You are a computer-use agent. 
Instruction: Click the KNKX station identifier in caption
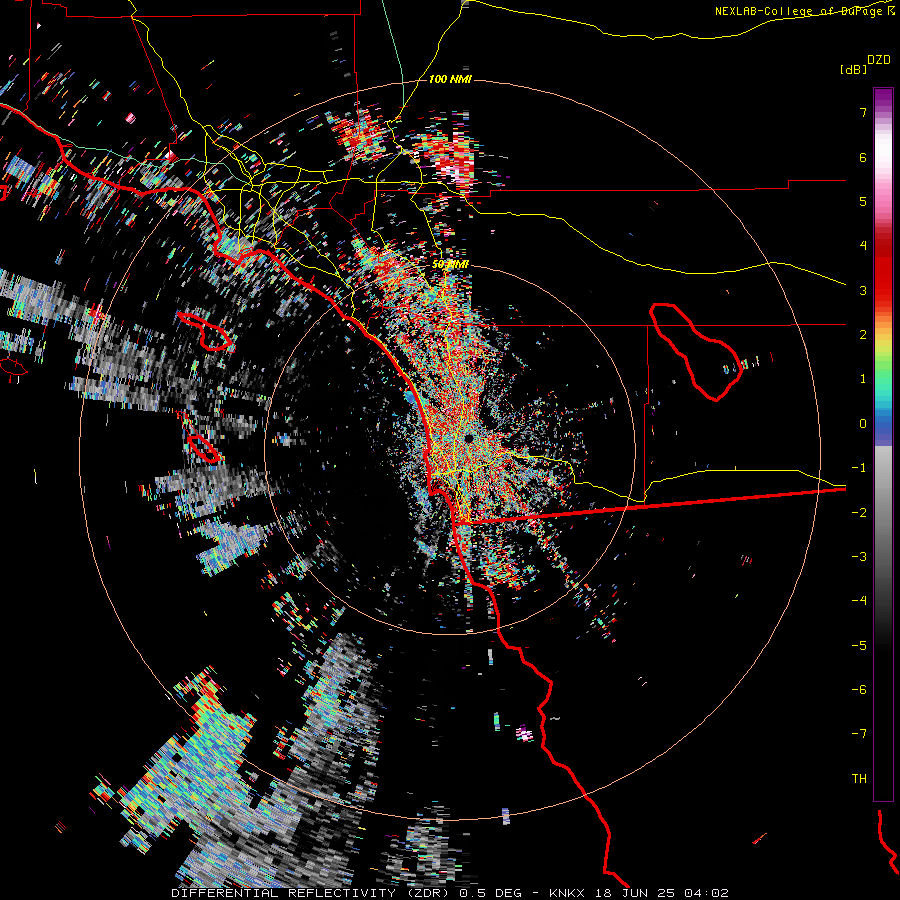point(568,893)
